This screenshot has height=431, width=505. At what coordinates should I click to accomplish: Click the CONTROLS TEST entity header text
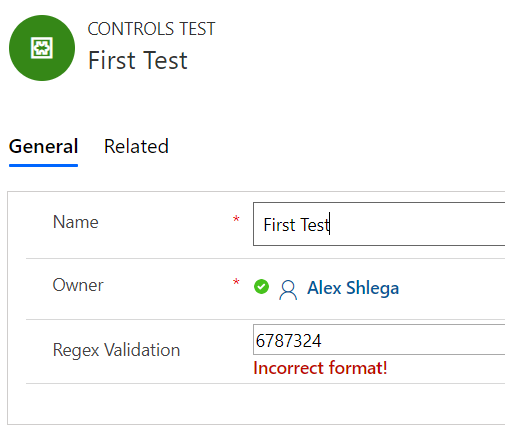(151, 29)
